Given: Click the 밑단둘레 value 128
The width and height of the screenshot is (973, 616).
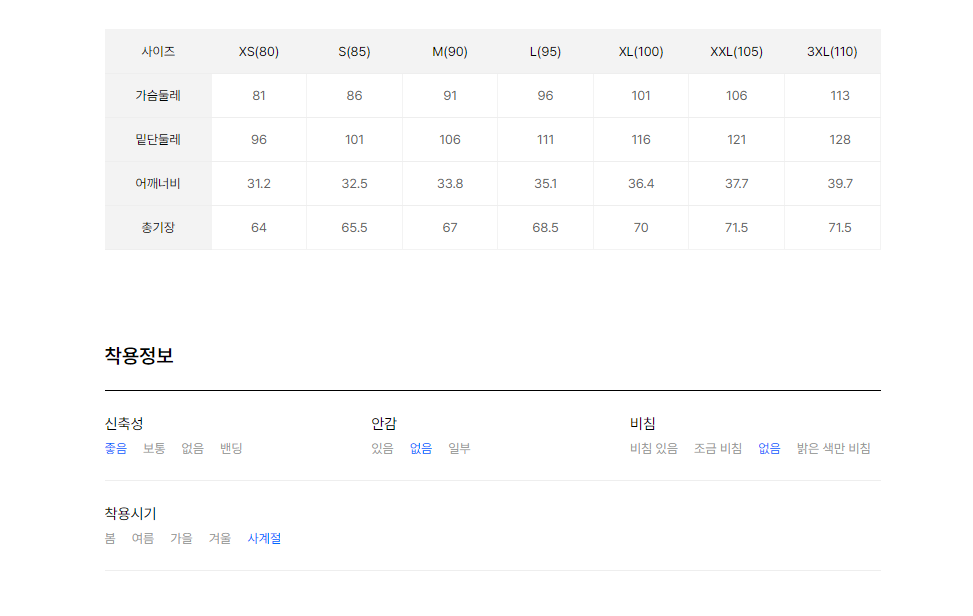Looking at the screenshot, I should click(x=840, y=140).
